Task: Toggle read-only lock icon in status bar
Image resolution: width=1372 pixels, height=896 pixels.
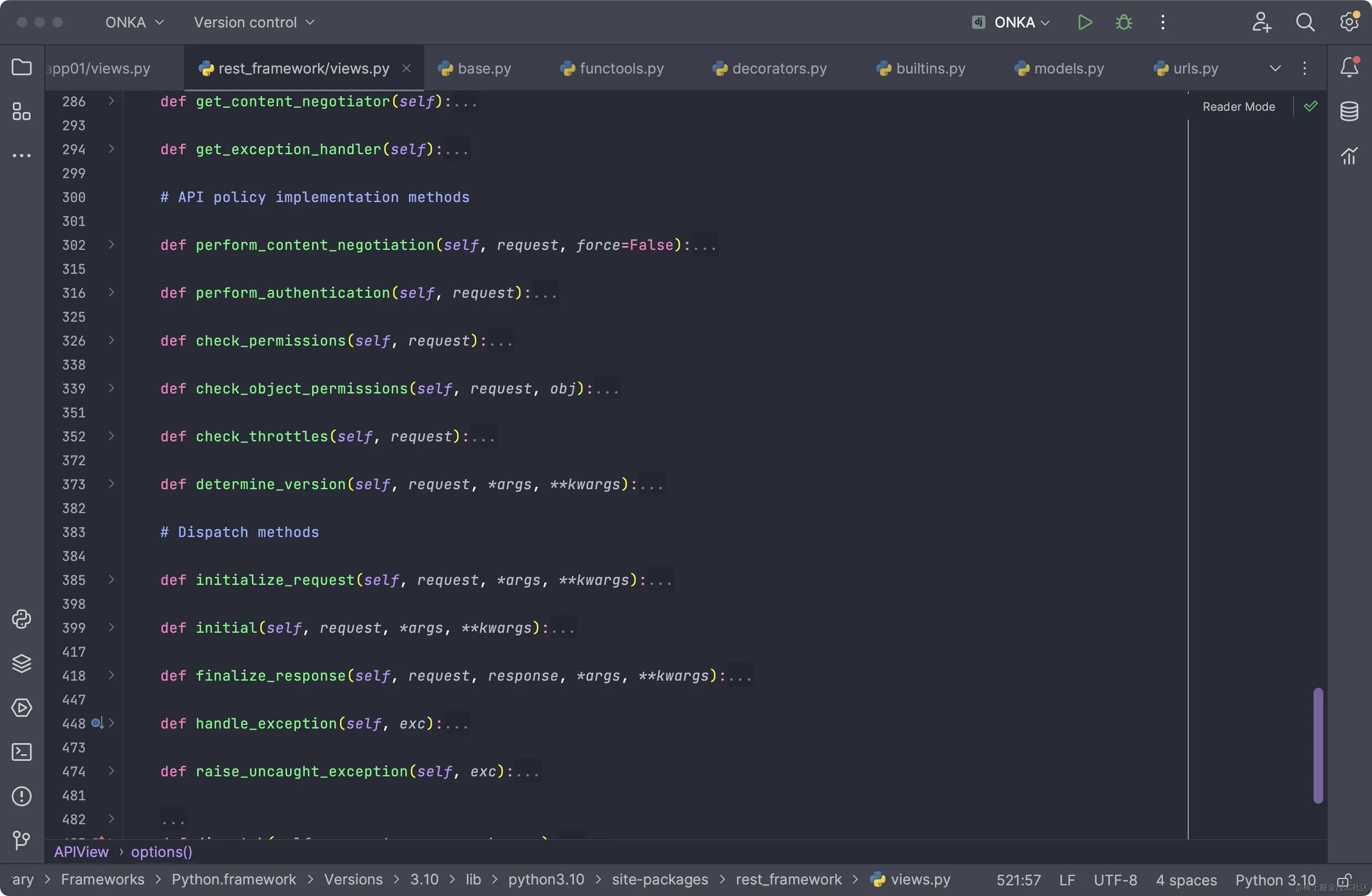Action: 1344,880
